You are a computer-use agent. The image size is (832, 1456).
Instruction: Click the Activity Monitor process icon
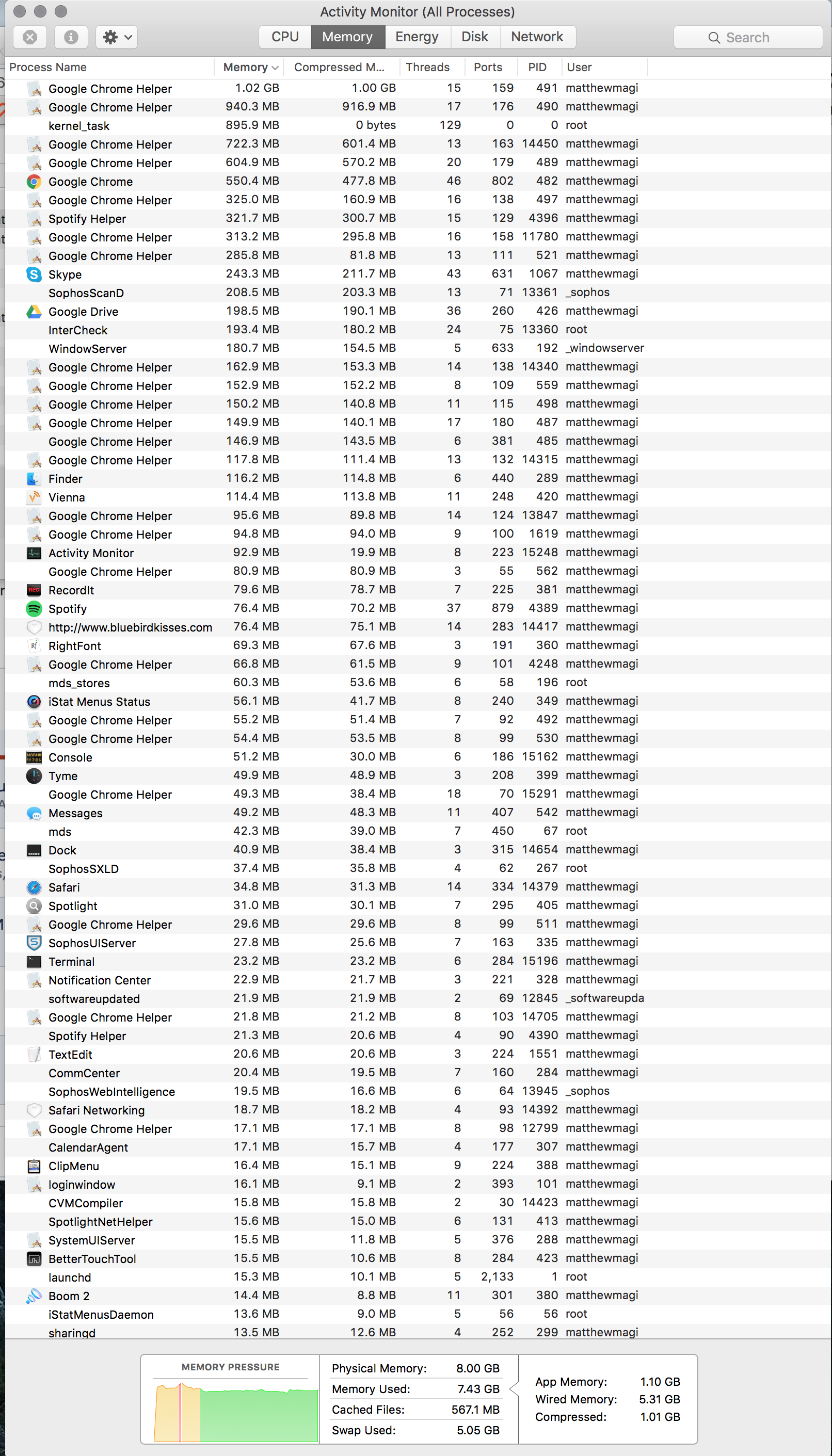coord(34,553)
